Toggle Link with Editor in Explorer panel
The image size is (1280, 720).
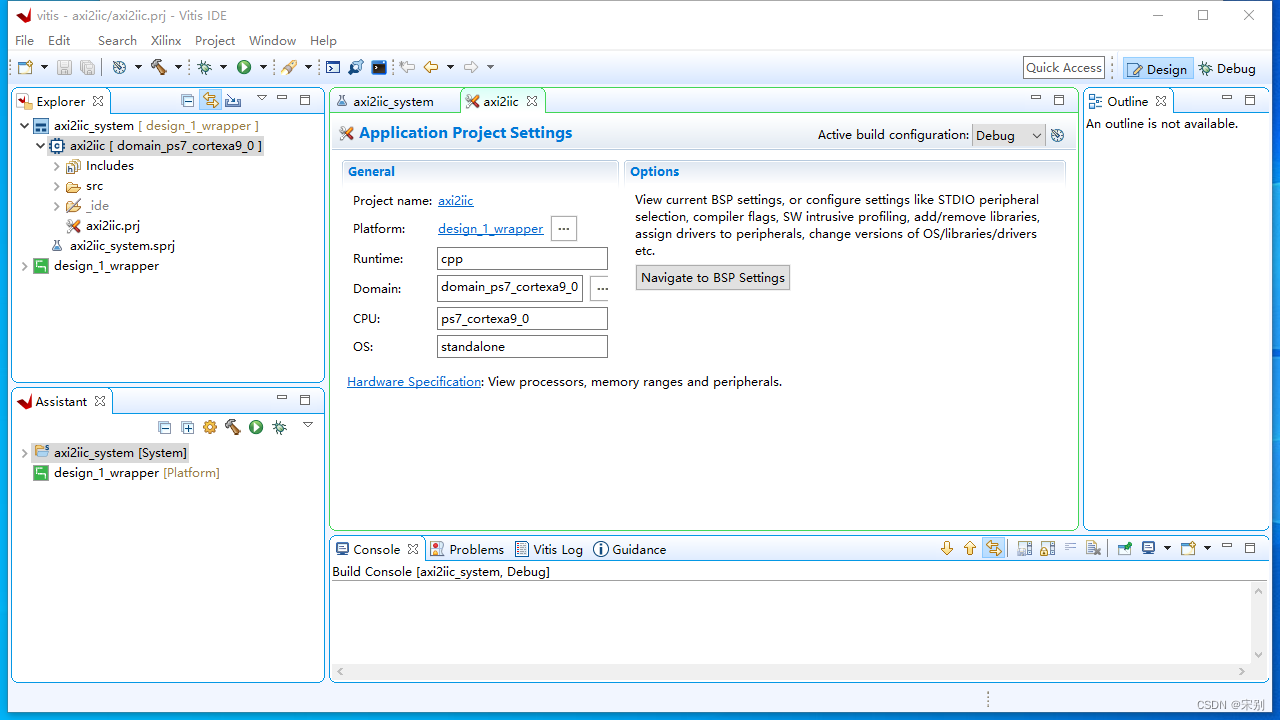tap(210, 100)
